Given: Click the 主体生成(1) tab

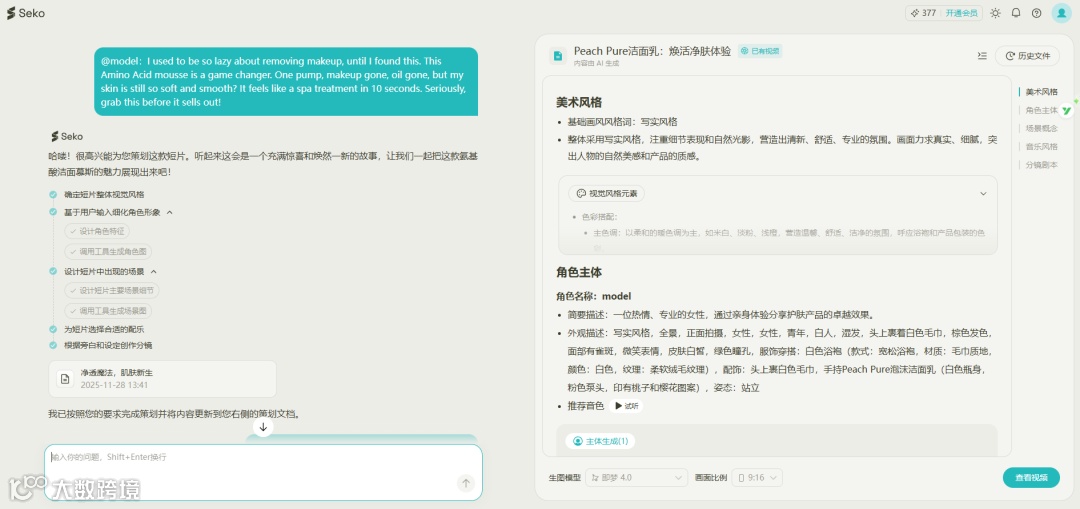Looking at the screenshot, I should coord(600,442).
